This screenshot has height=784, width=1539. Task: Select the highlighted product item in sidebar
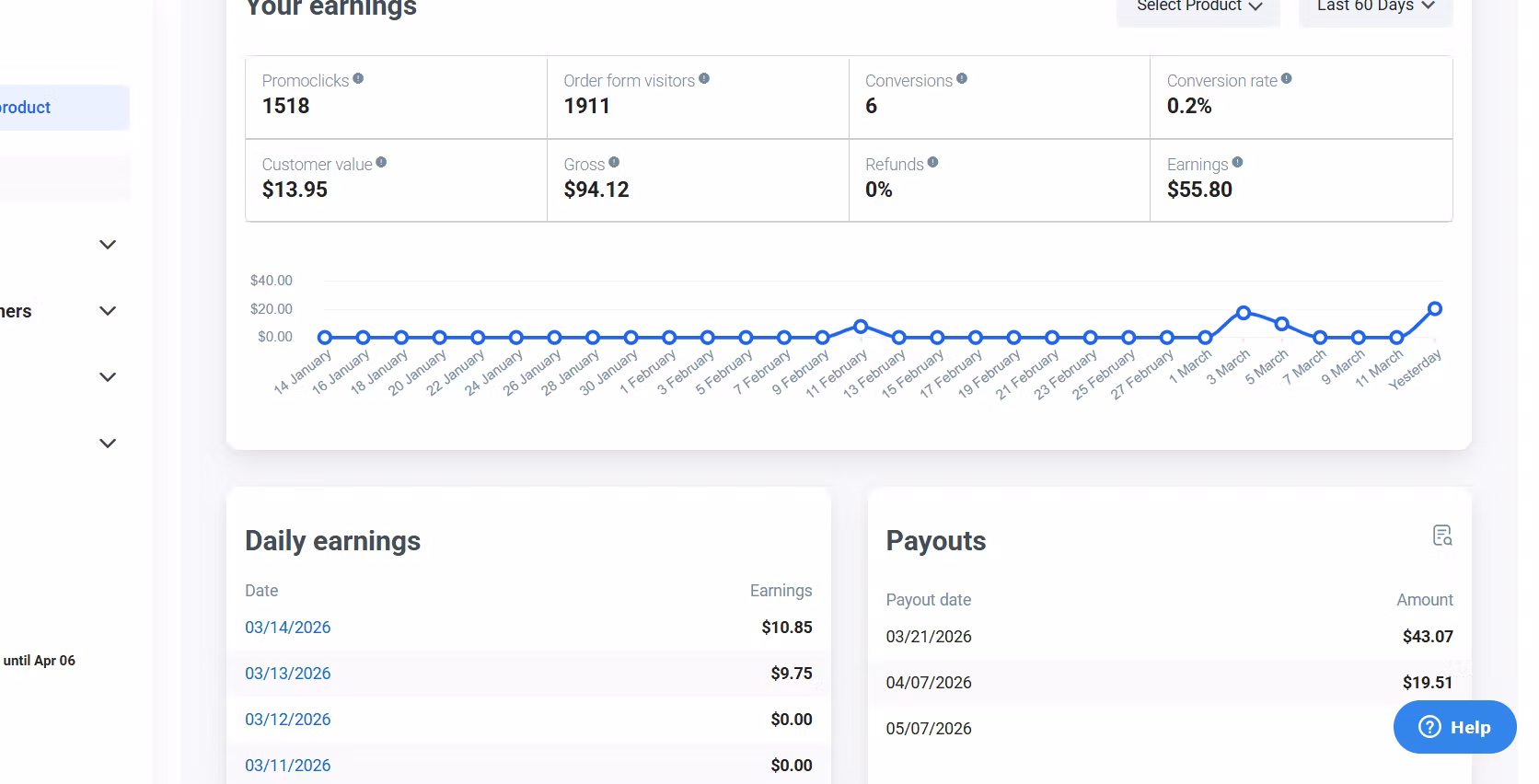(x=55, y=108)
